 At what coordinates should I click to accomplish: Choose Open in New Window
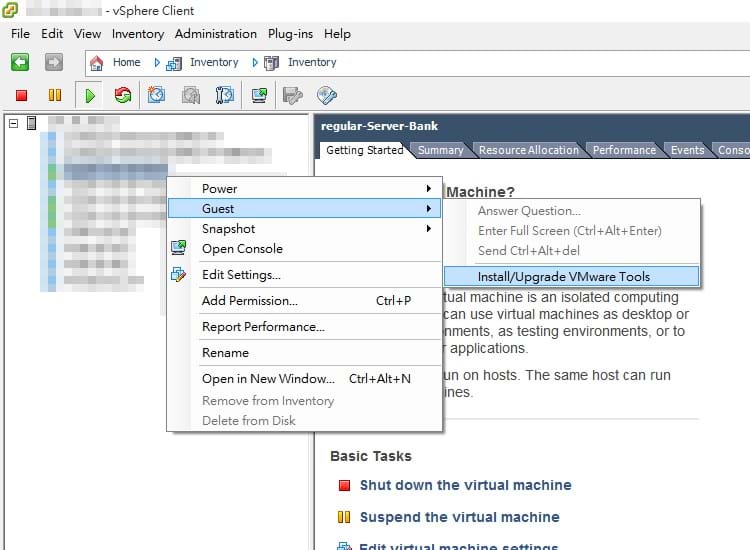point(304,379)
